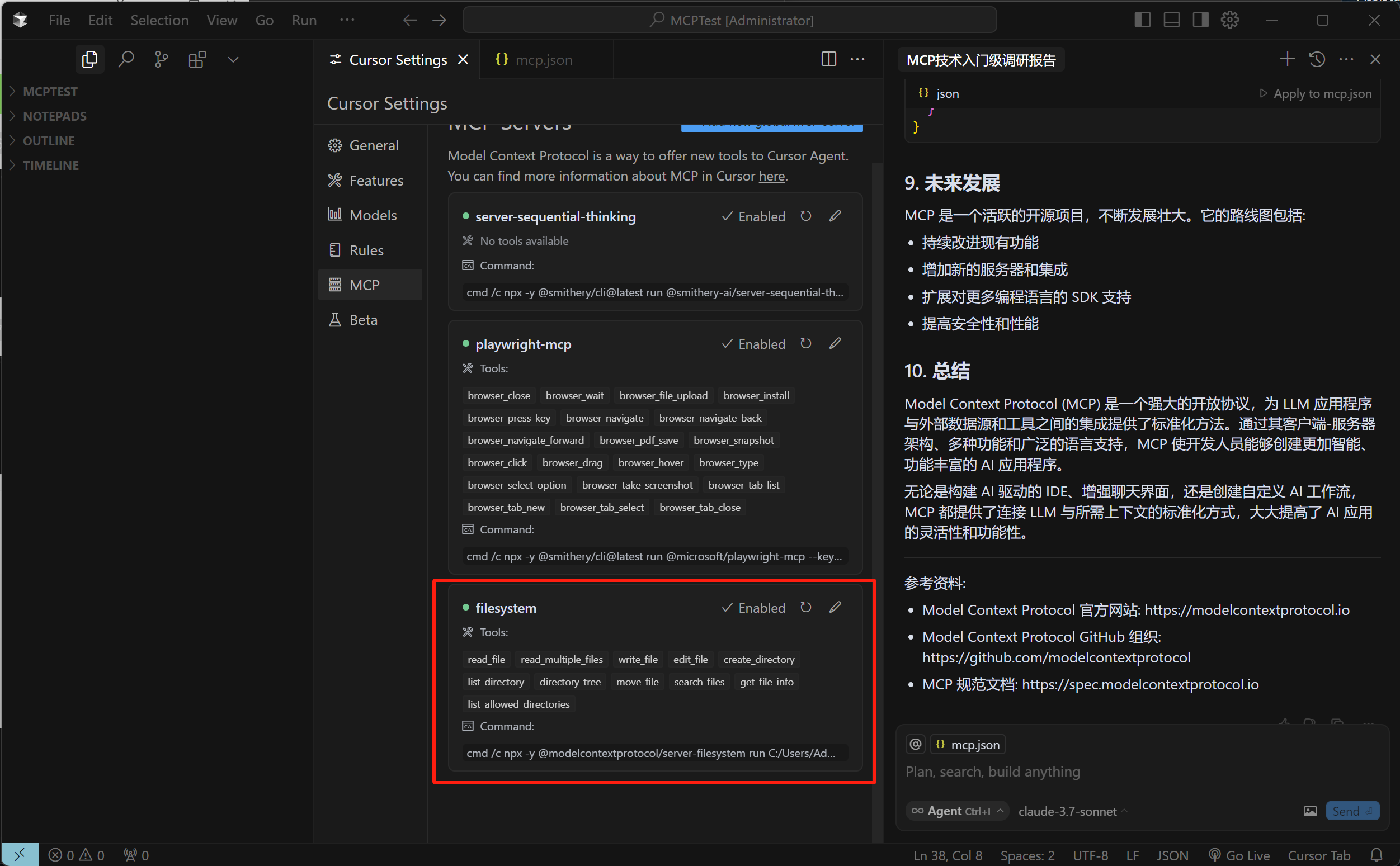
Task: Toggle the AI pane layout icon
Action: coord(1201,20)
